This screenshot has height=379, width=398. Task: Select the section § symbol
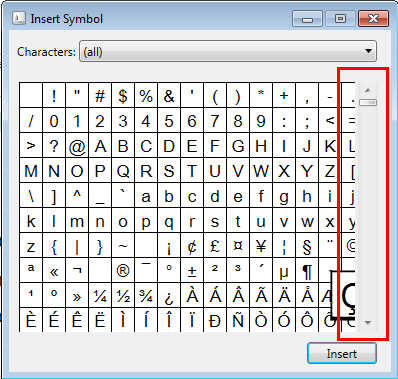307,246
